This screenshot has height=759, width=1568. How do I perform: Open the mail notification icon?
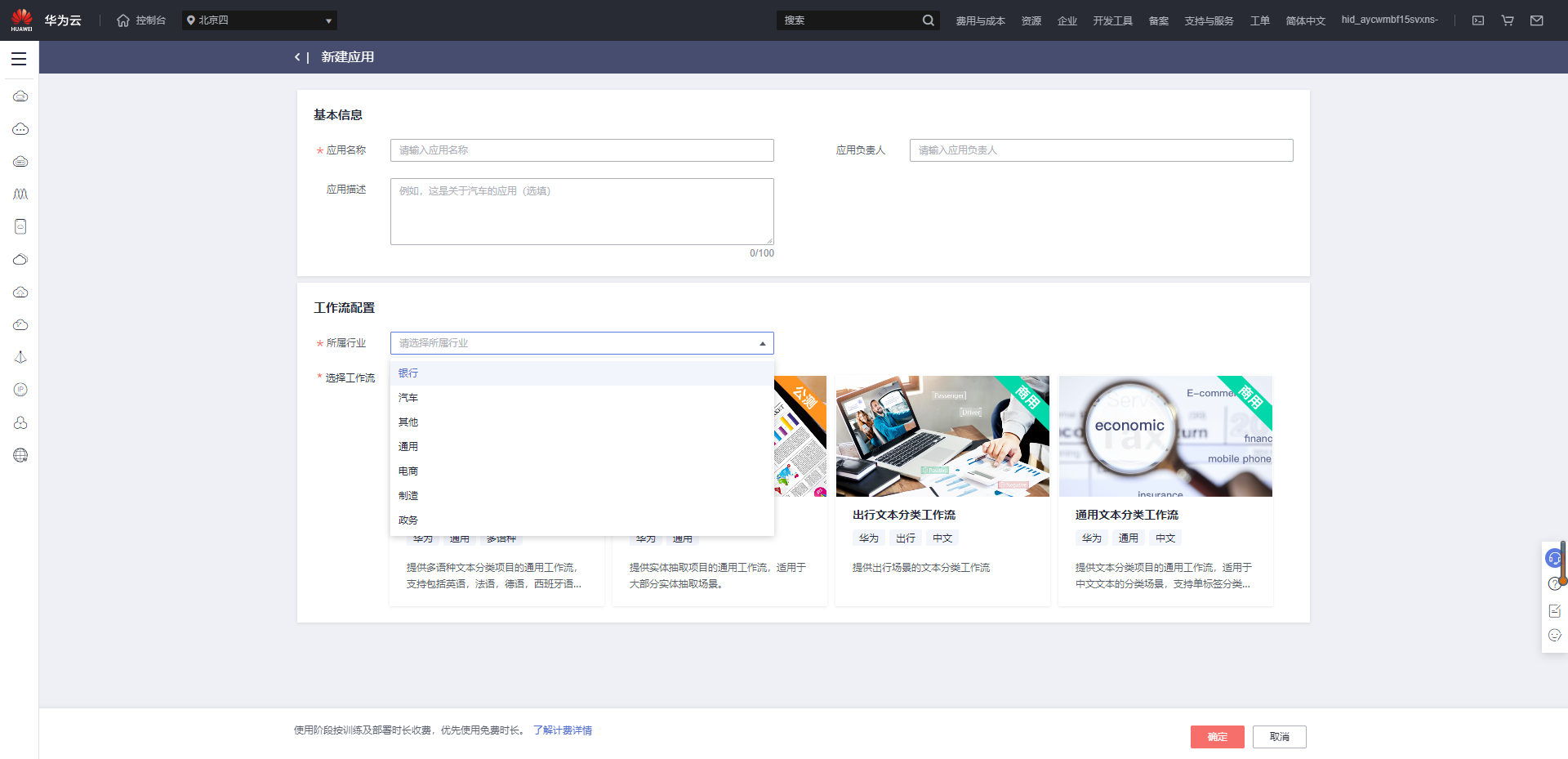(1537, 20)
